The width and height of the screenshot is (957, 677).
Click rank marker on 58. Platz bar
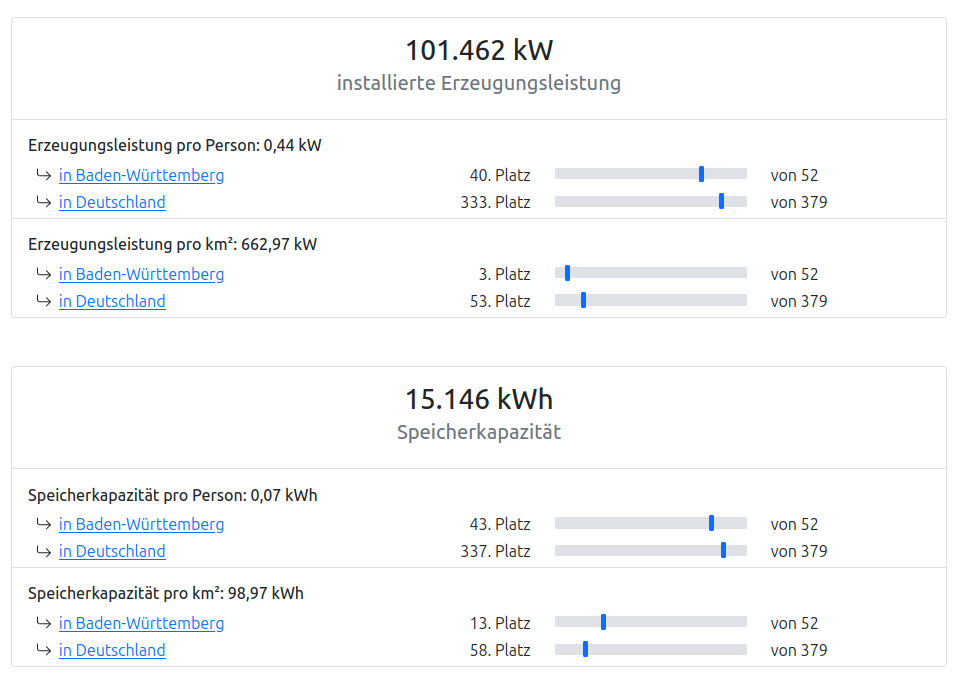click(x=585, y=649)
